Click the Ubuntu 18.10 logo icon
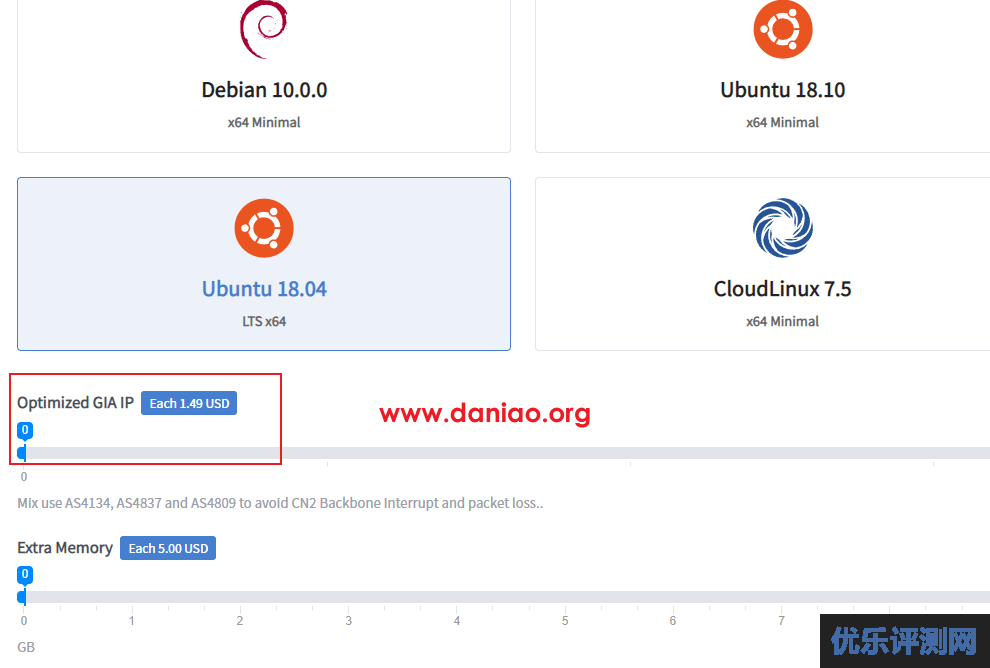Screen dimensions: 990x668 click(783, 29)
